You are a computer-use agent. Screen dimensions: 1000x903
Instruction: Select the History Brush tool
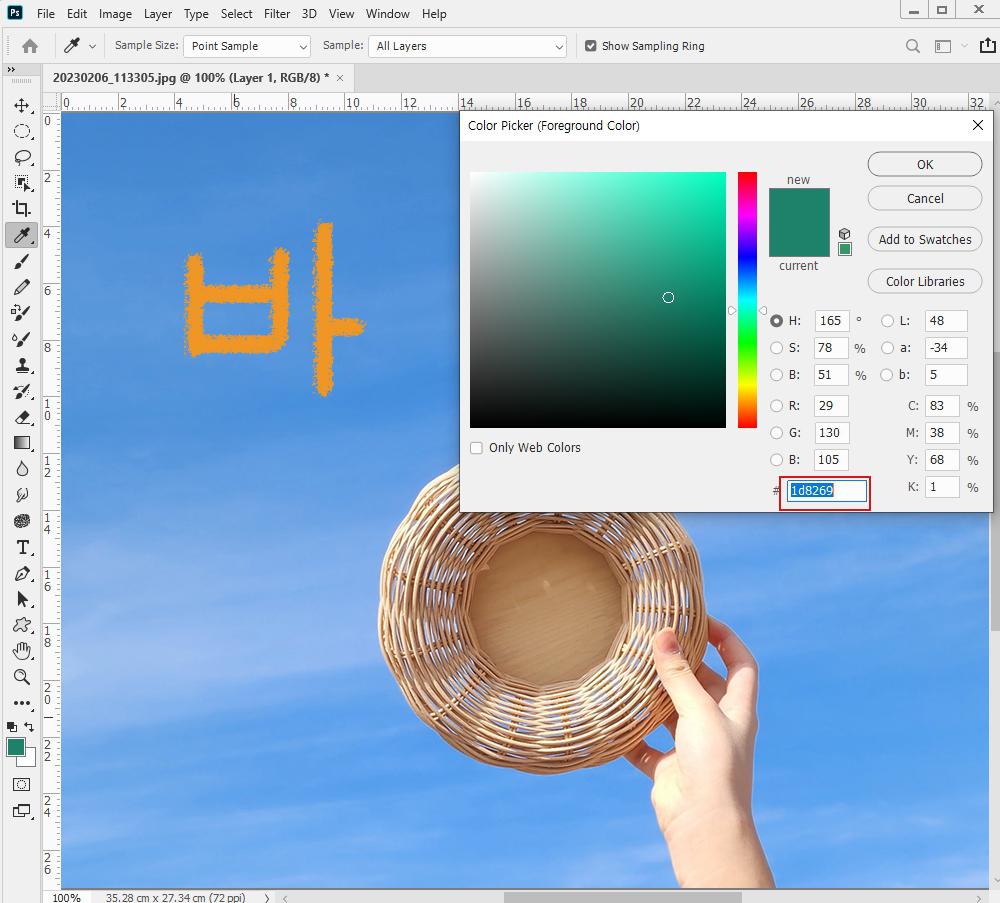(22, 392)
